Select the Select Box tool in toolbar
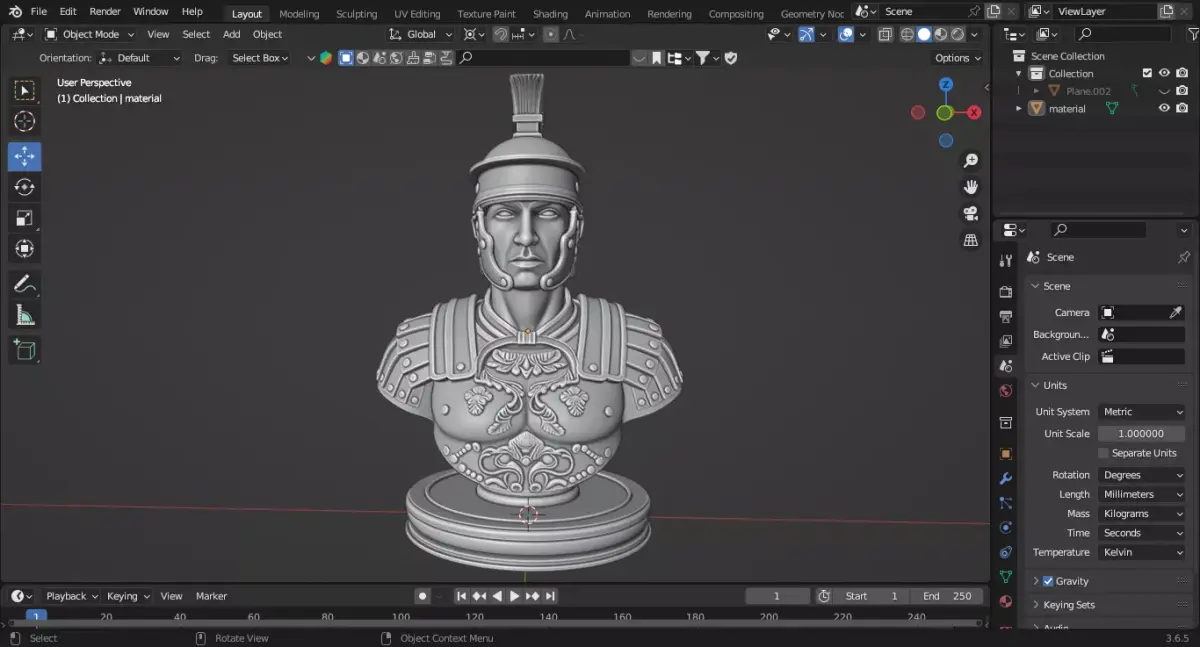The image size is (1200, 647). coord(25,91)
